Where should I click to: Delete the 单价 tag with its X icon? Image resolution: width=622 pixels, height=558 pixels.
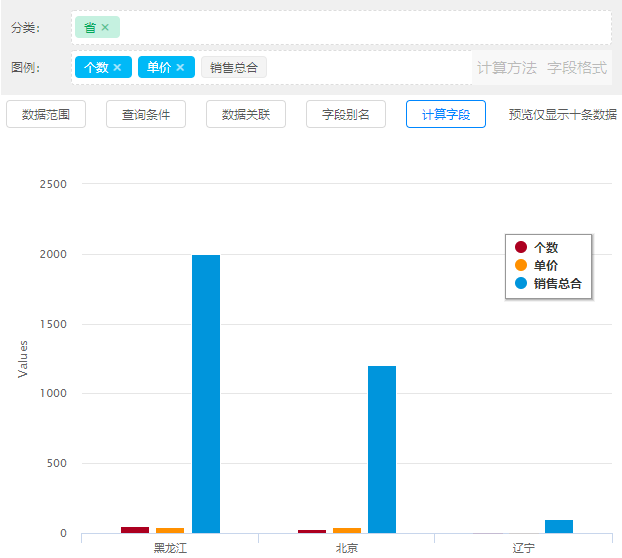click(180, 67)
